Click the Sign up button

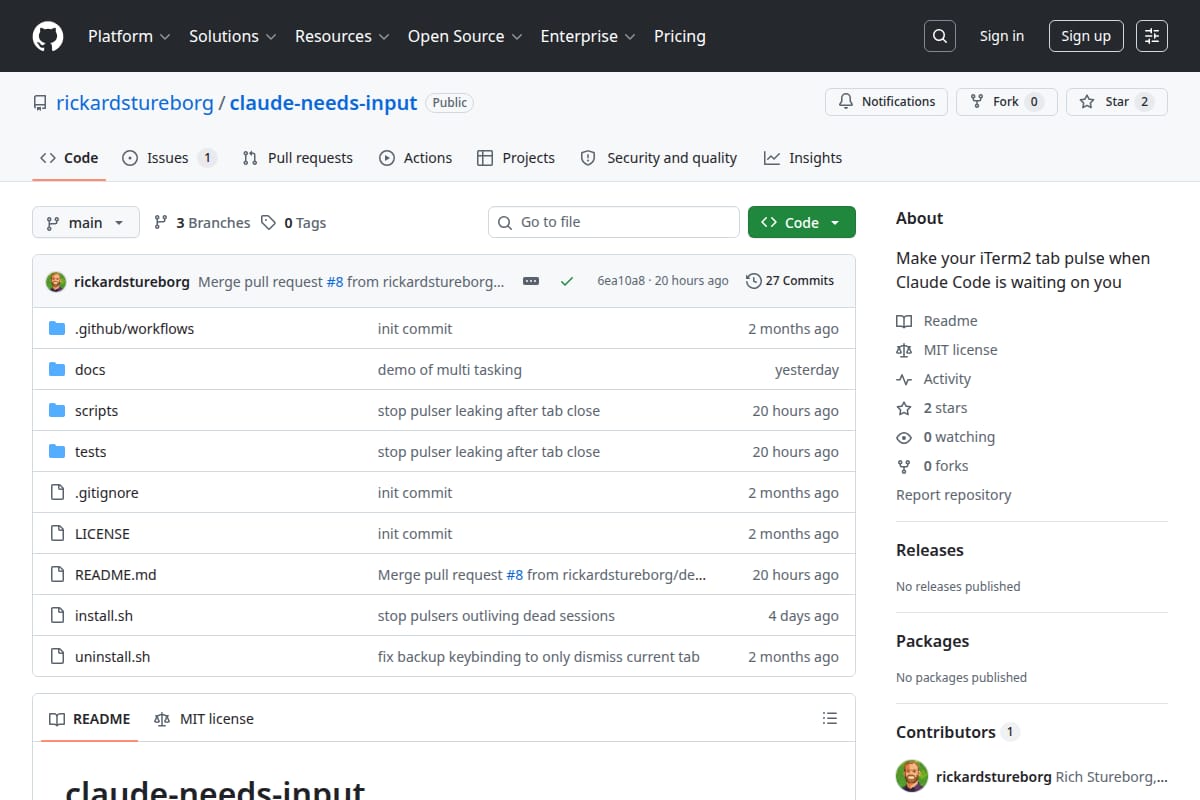click(x=1086, y=36)
